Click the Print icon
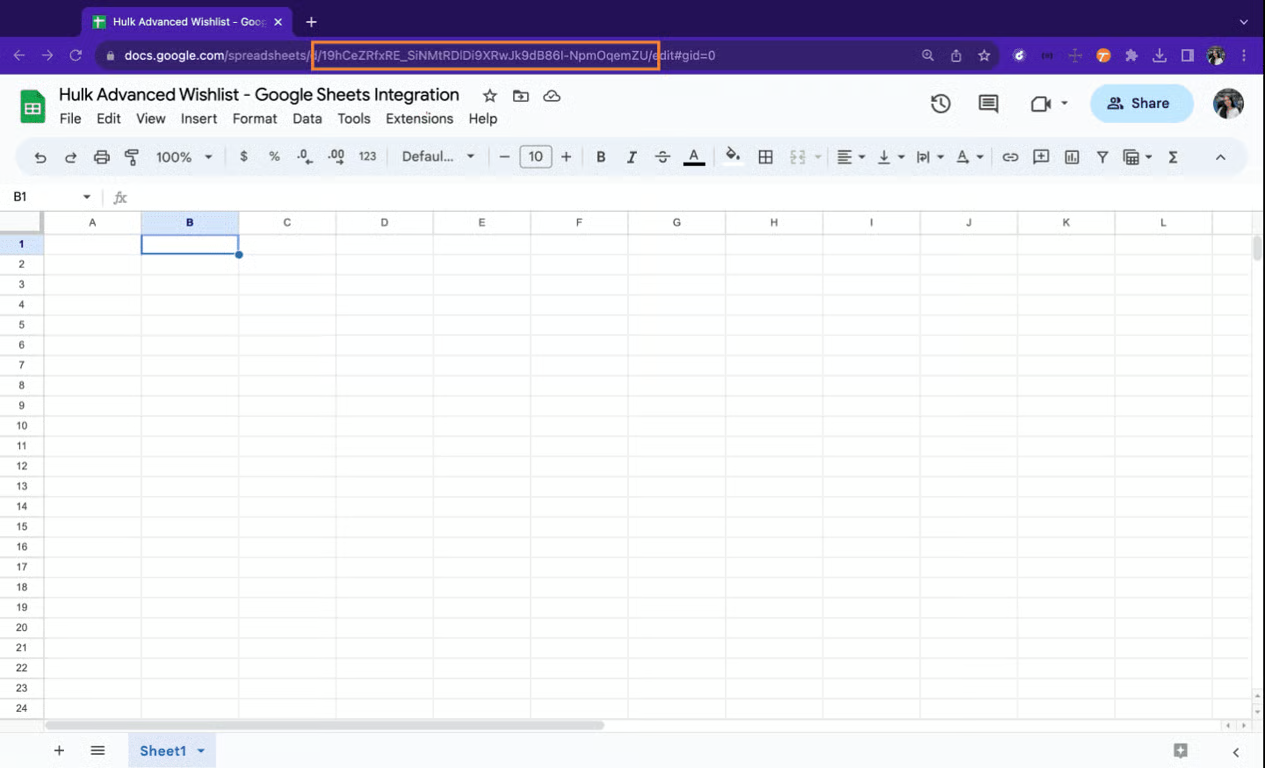The image size is (1265, 768). pyautogui.click(x=101, y=157)
